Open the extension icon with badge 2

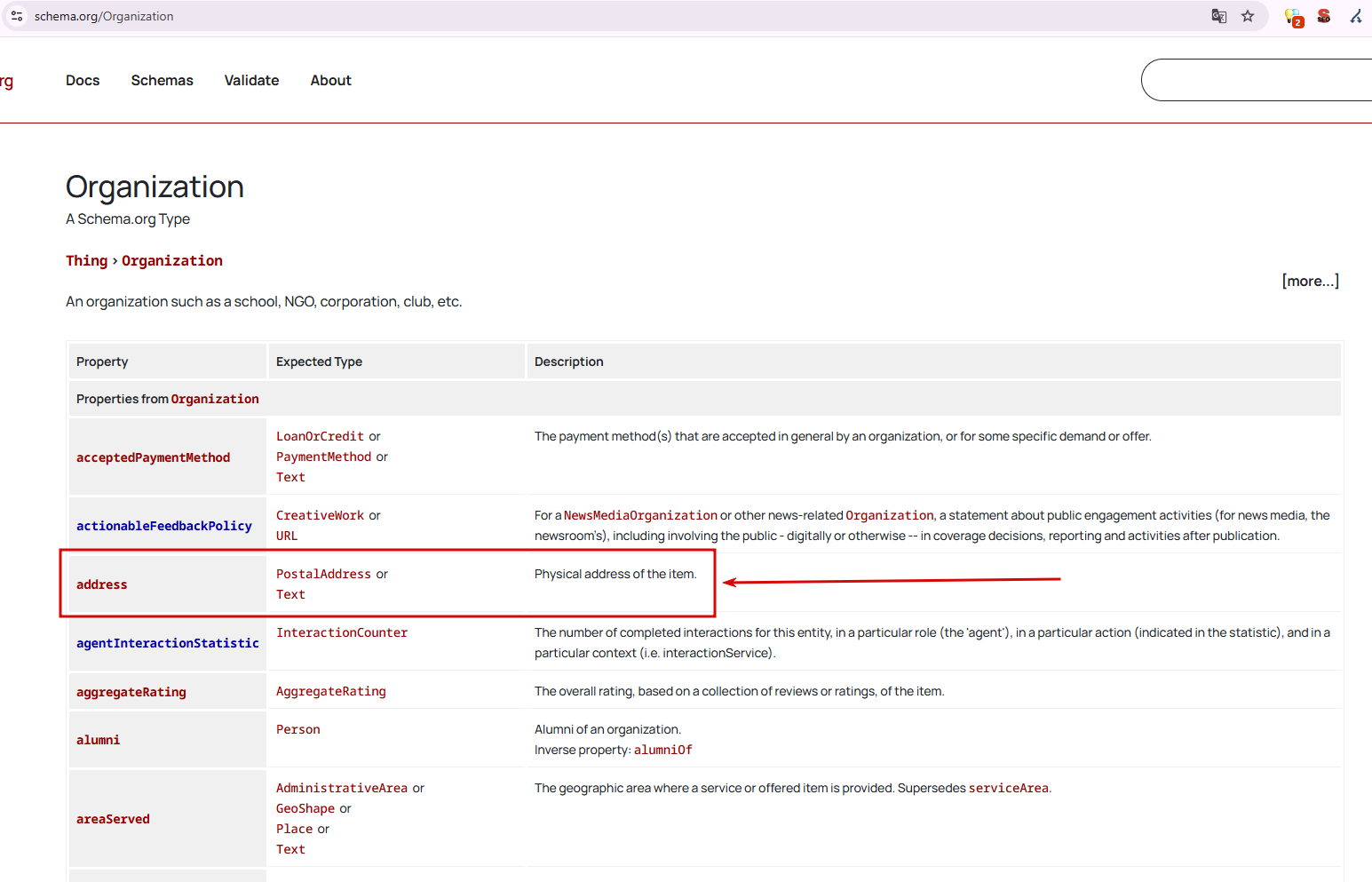coord(1294,17)
